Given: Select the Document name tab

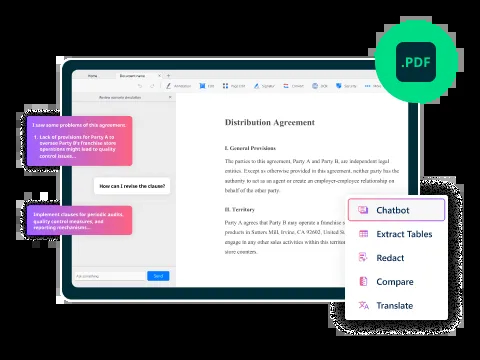Looking at the screenshot, I should pyautogui.click(x=132, y=76).
